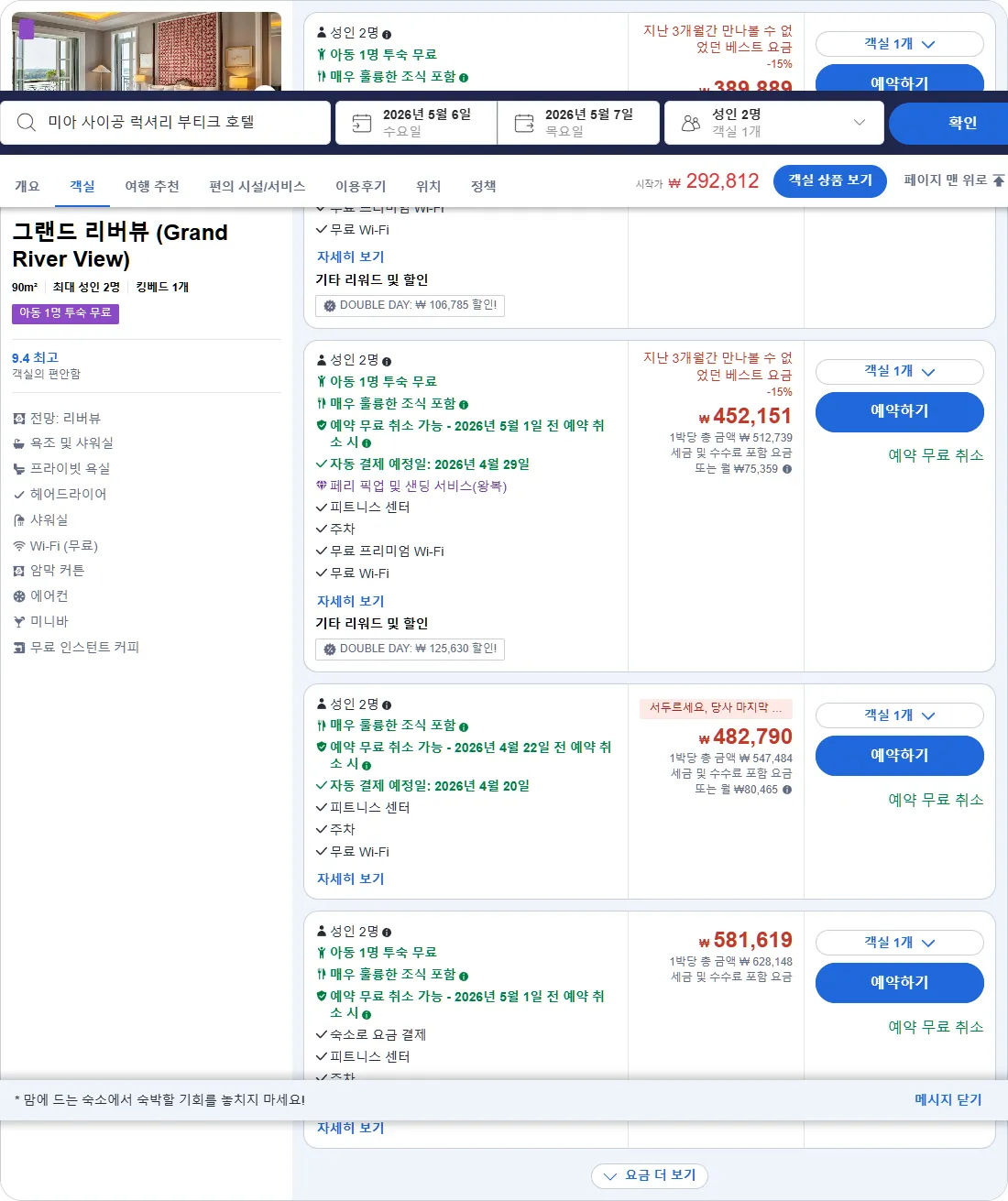
Task: Click the 아동 1명 투숙 무료 purple tag
Action: pos(65,313)
